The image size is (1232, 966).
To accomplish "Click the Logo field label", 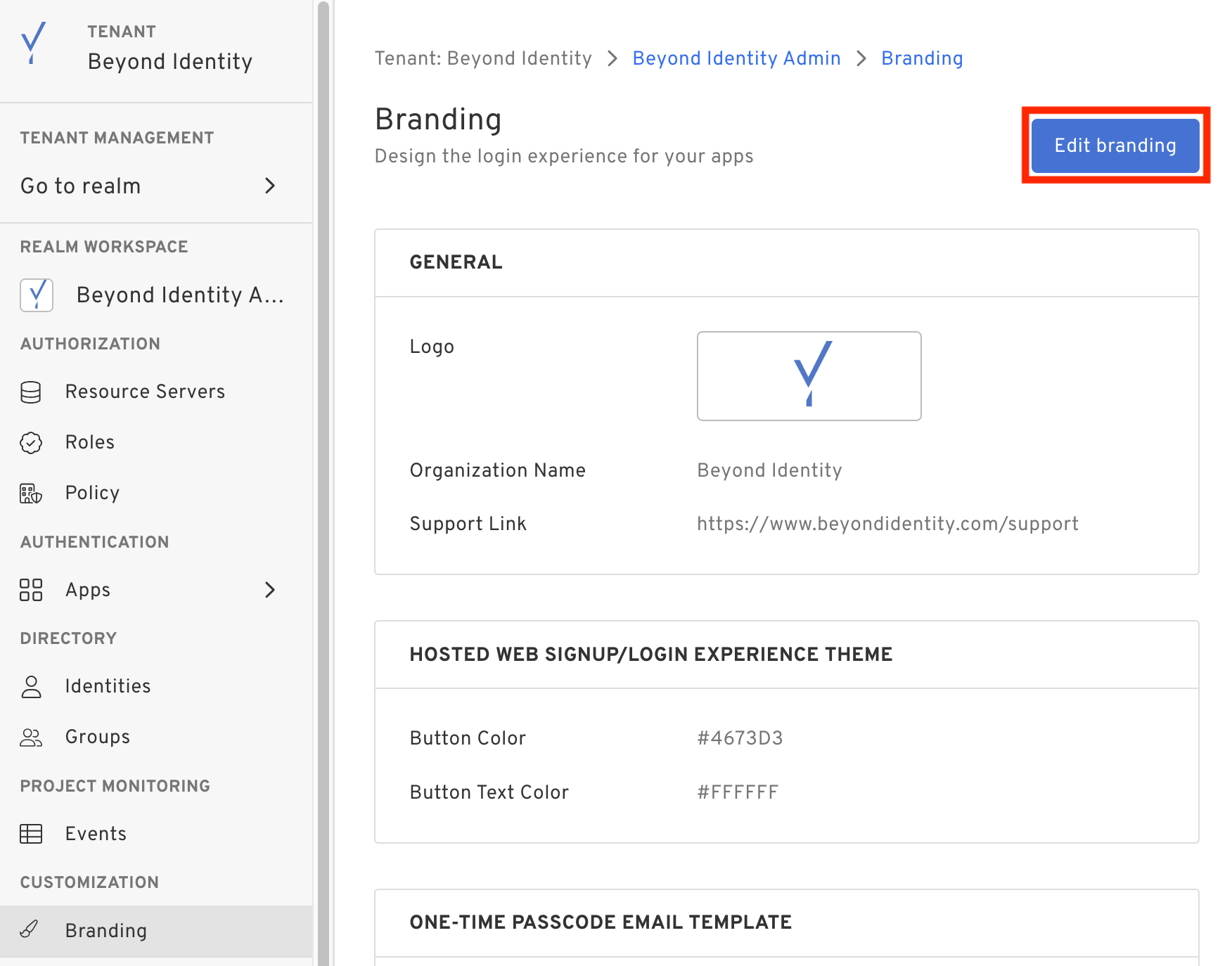I will point(432,347).
